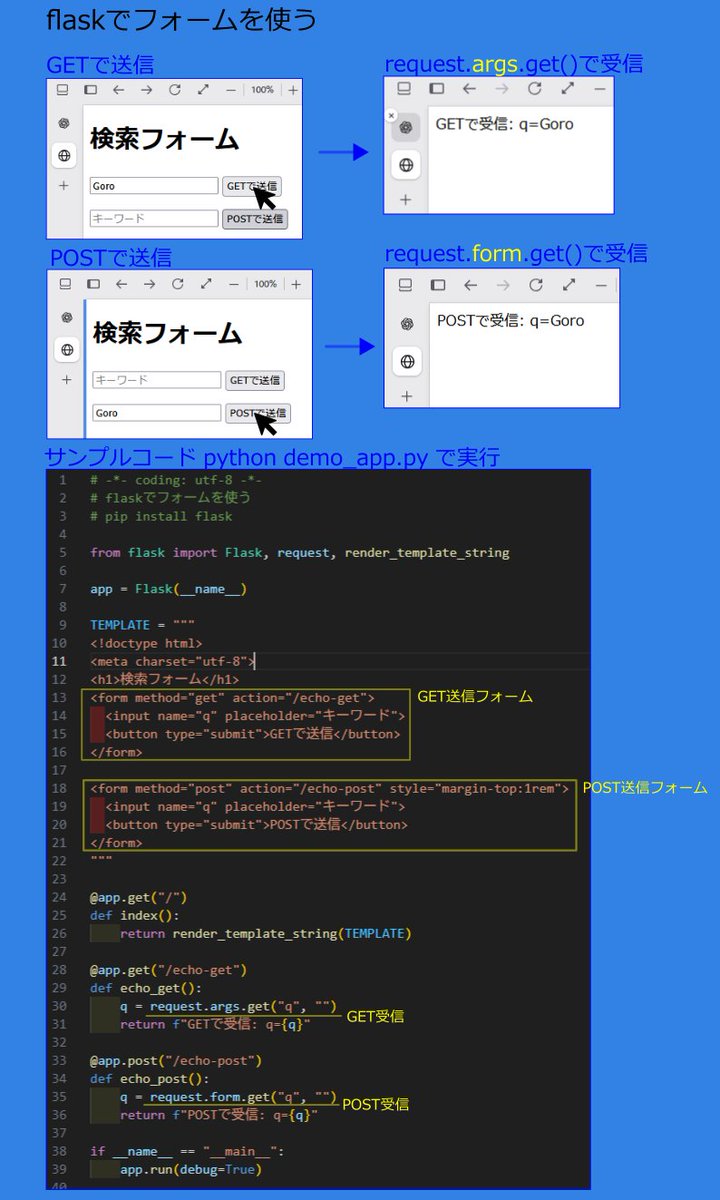
Task: Click the POSTで送信 button next to the Goro field
Action: 258,413
